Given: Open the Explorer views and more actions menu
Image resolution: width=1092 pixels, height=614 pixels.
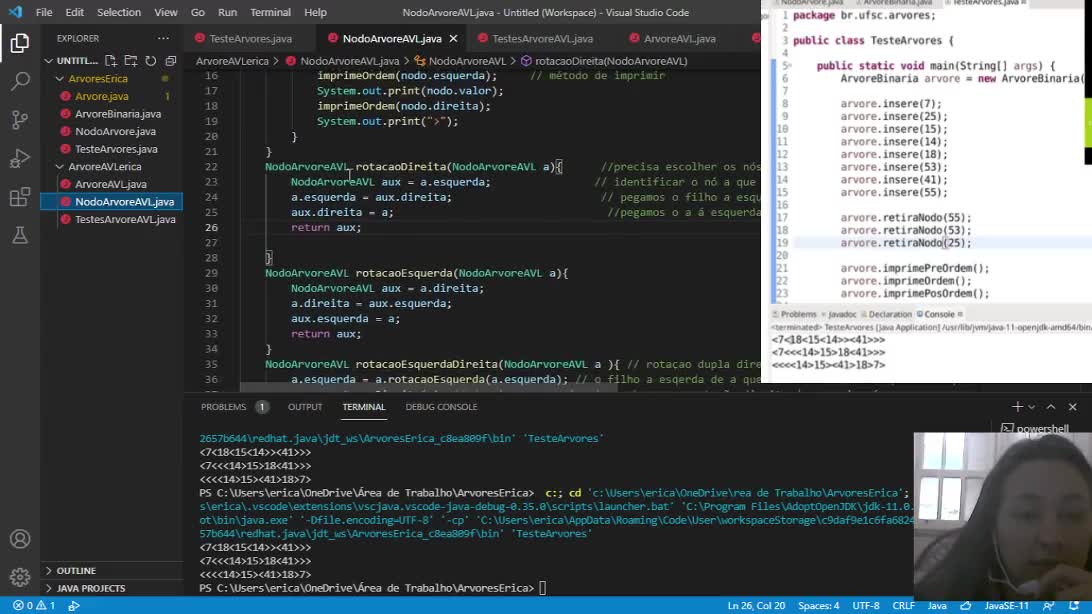Looking at the screenshot, I should [x=163, y=38].
